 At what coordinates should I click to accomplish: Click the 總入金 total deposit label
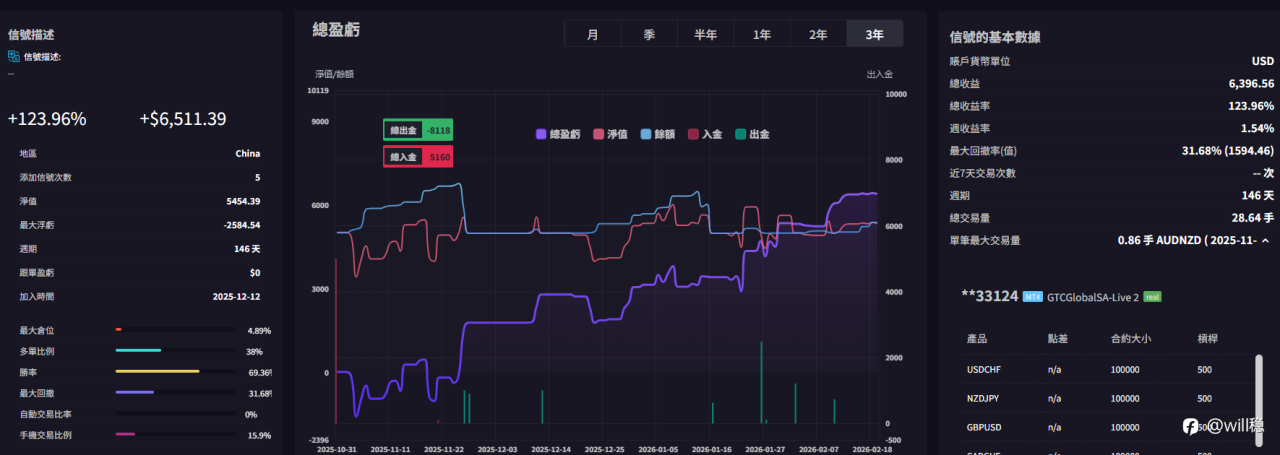click(x=402, y=157)
